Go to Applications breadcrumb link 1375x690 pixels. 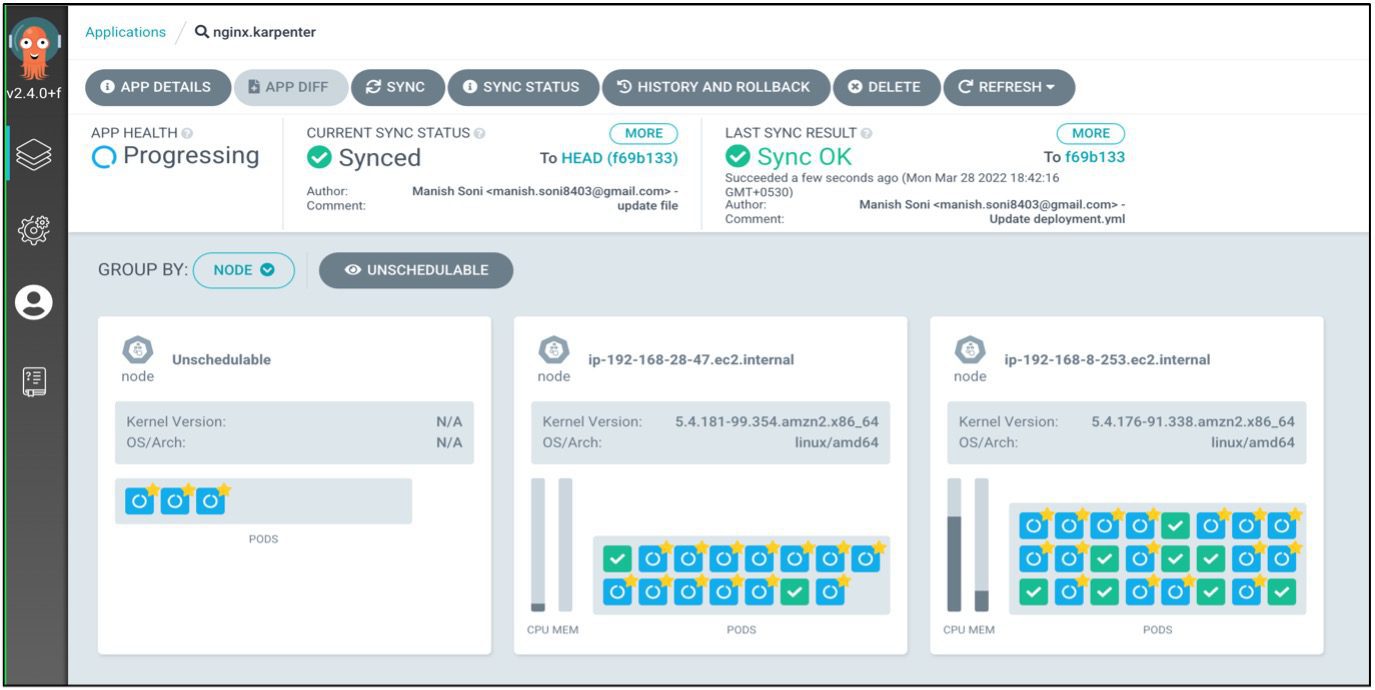(x=125, y=32)
